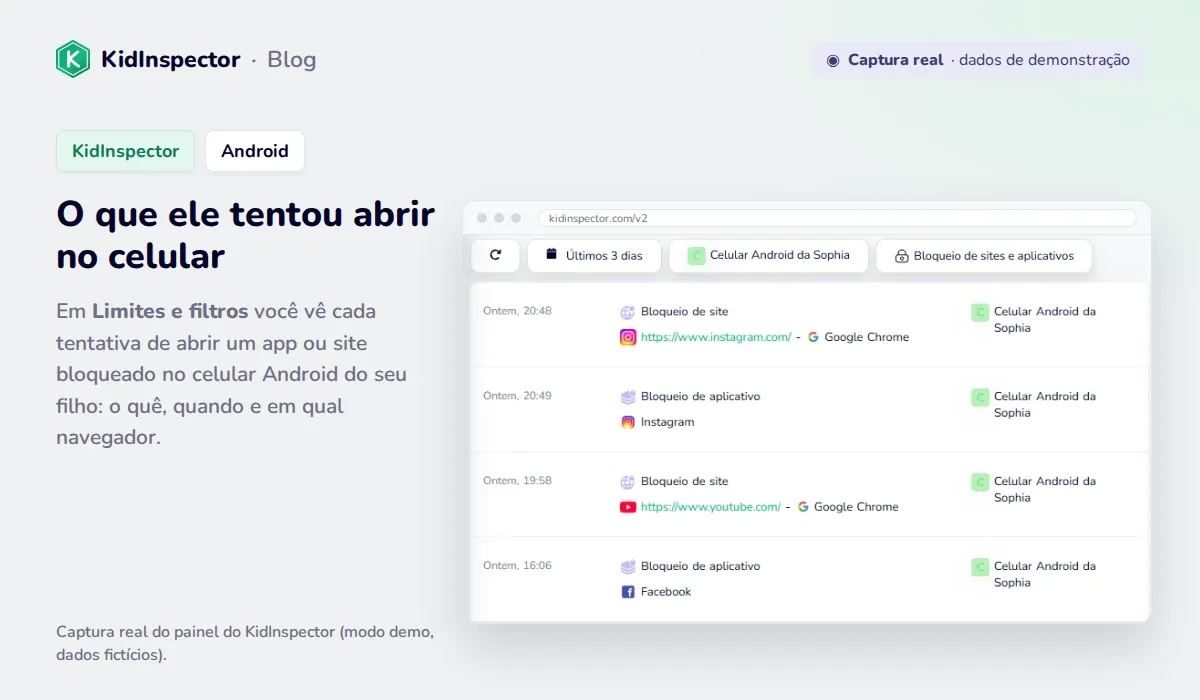Screen dimensions: 1200x700
Task: Click Bloqueio de aplicativo text in the 16:06 row
Action: point(701,567)
